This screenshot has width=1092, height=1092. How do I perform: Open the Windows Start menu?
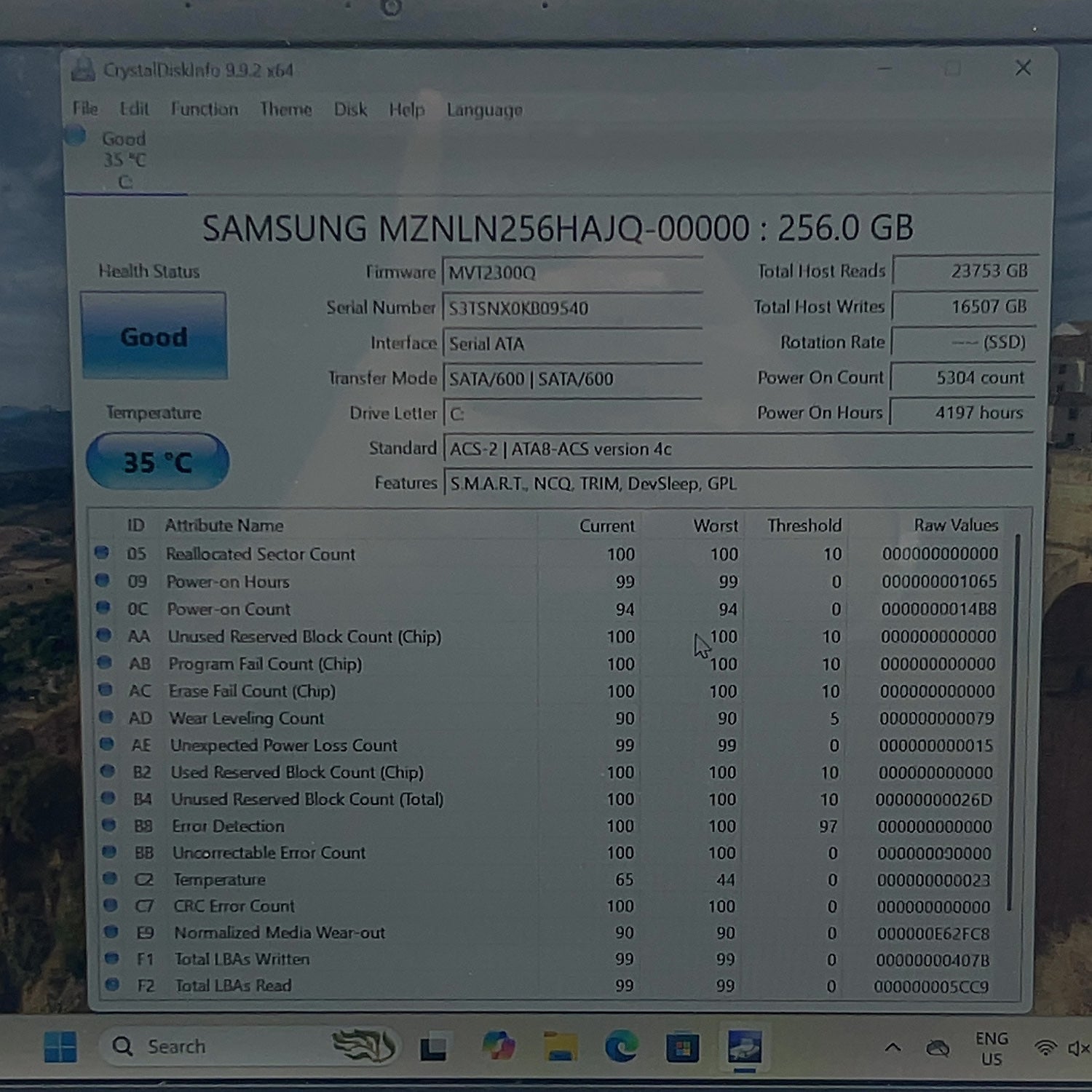[60, 1047]
